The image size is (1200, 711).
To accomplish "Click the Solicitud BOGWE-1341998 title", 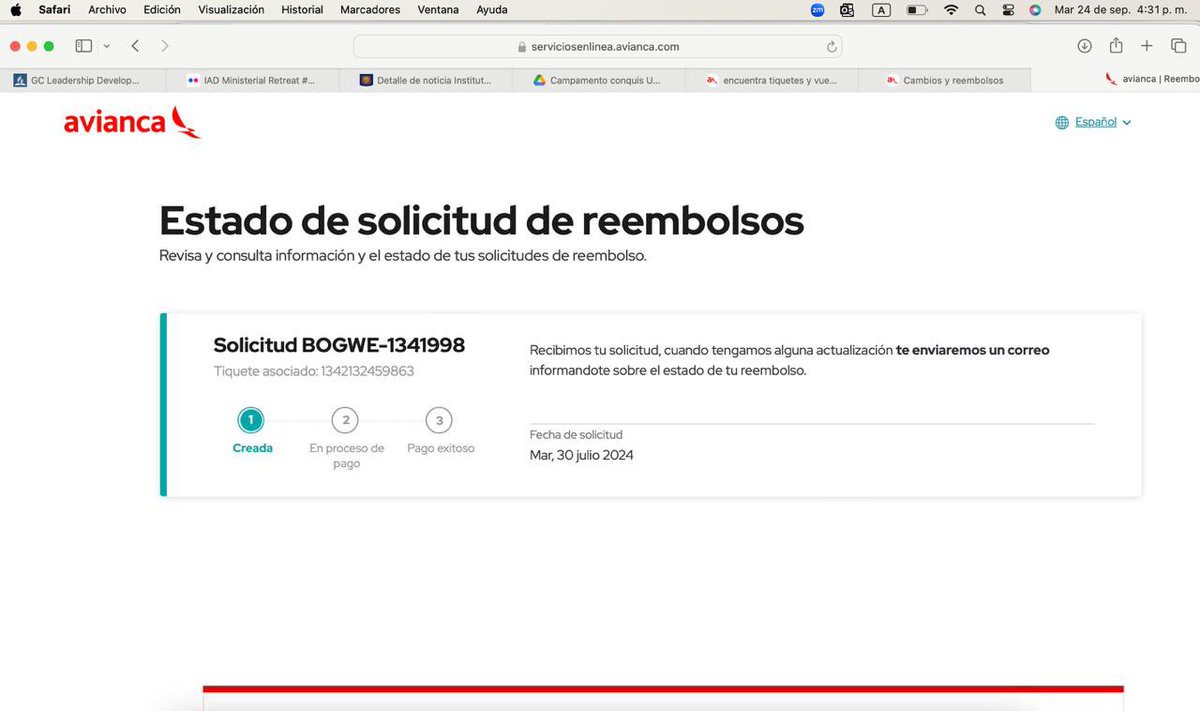I will tap(339, 346).
